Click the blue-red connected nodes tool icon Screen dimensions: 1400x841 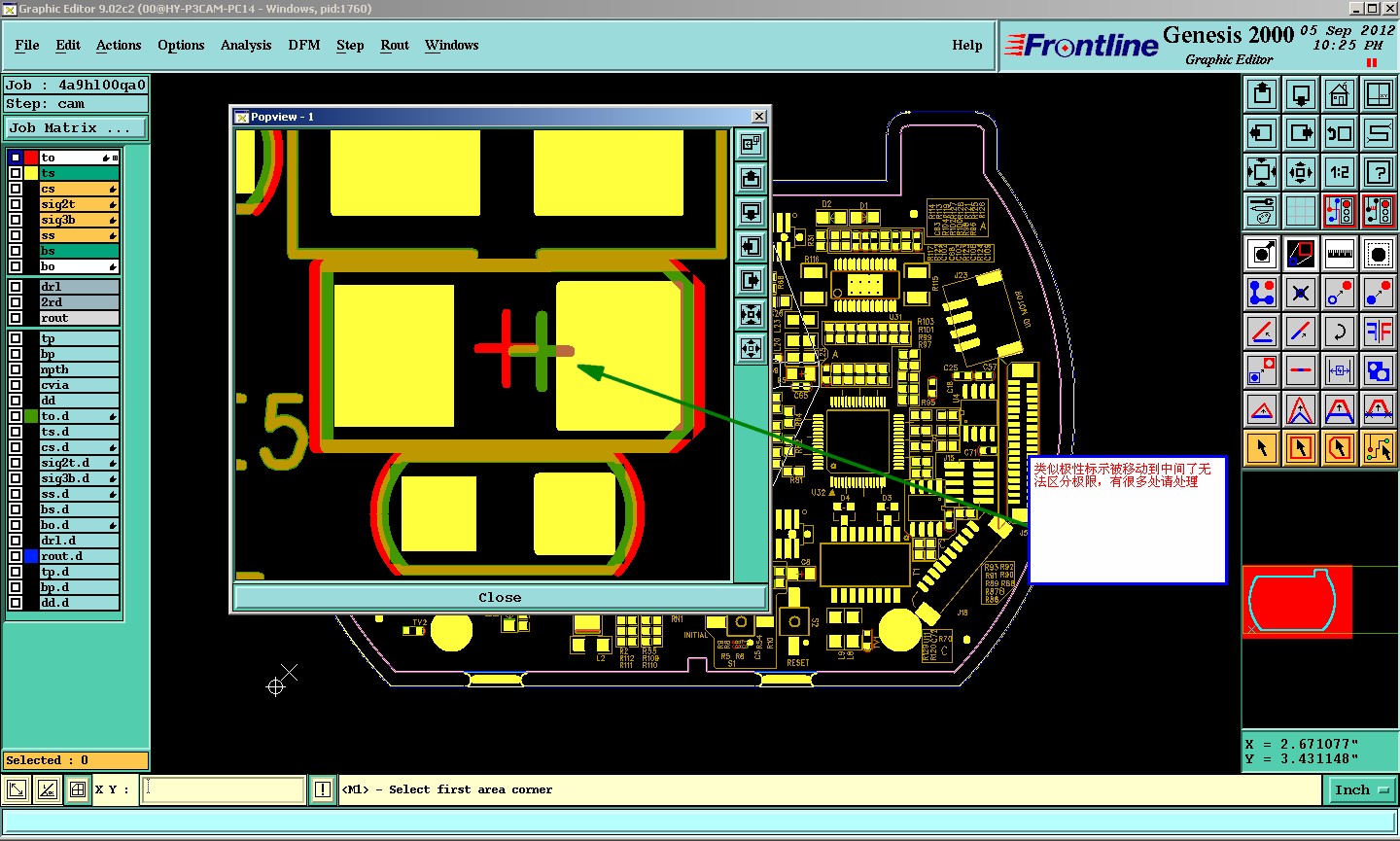click(x=1262, y=293)
